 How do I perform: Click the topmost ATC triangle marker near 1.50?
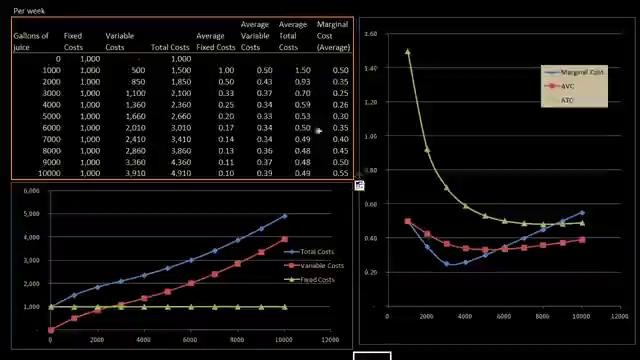(x=407, y=52)
